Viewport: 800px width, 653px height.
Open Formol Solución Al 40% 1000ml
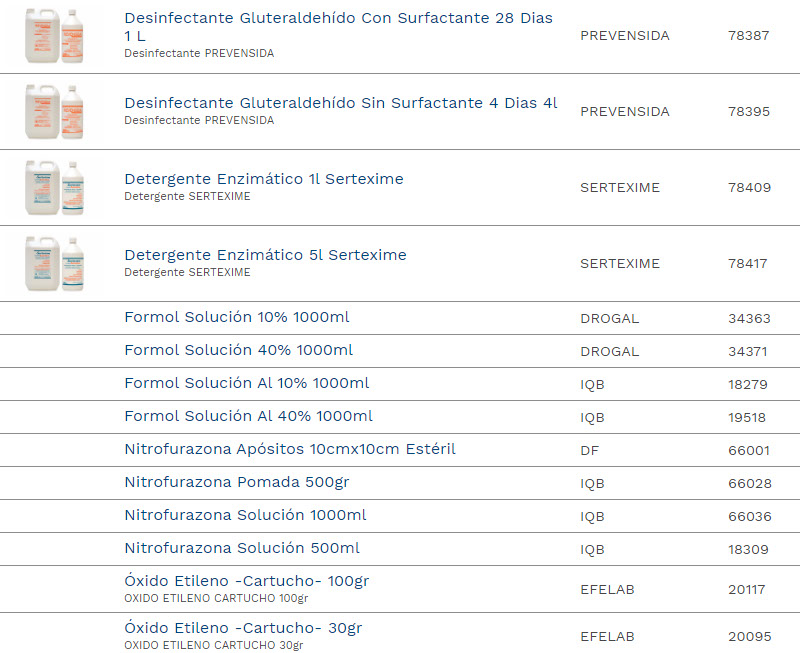(248, 416)
